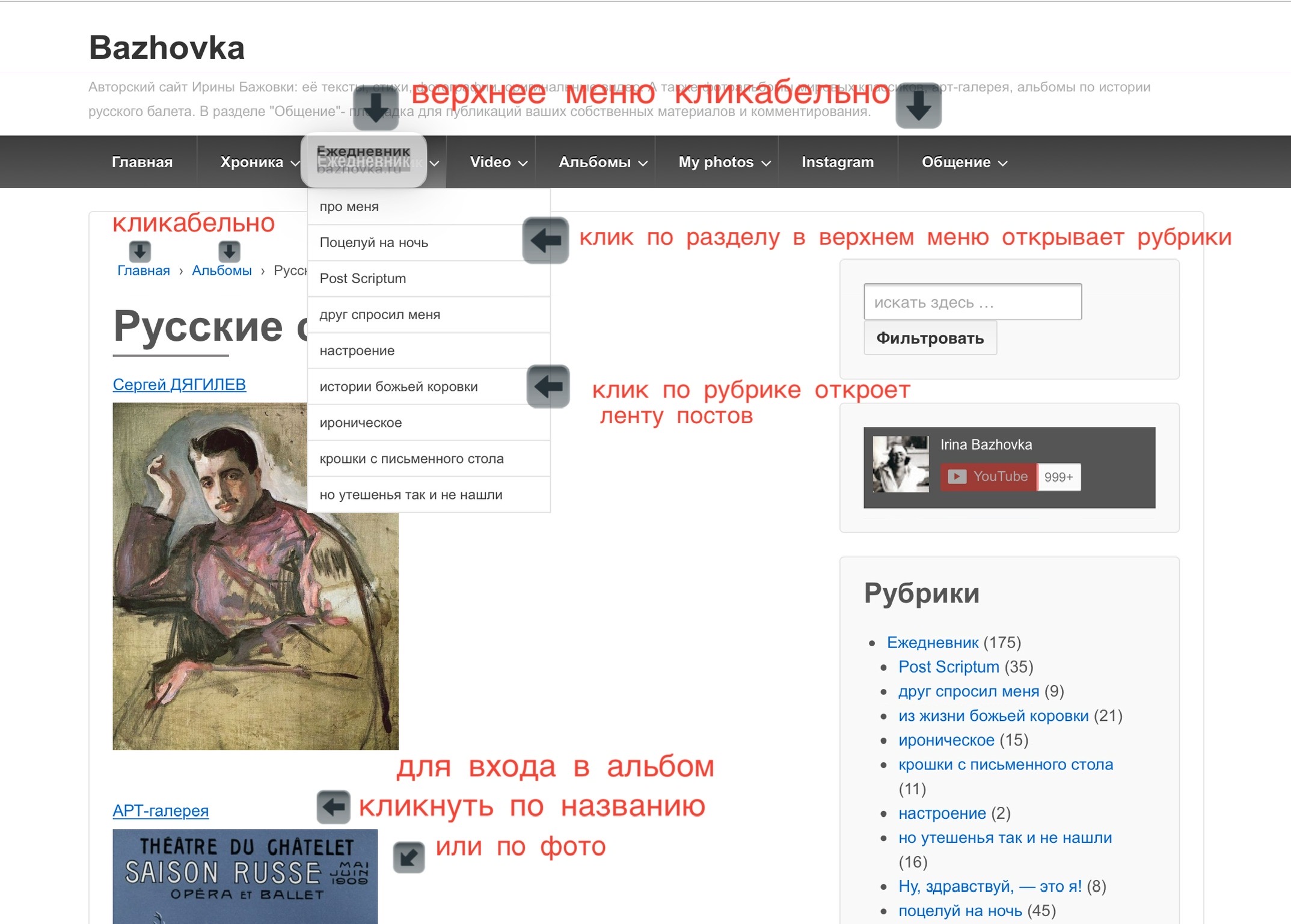Select 'ироническое' in the dropdown menu

click(x=429, y=423)
